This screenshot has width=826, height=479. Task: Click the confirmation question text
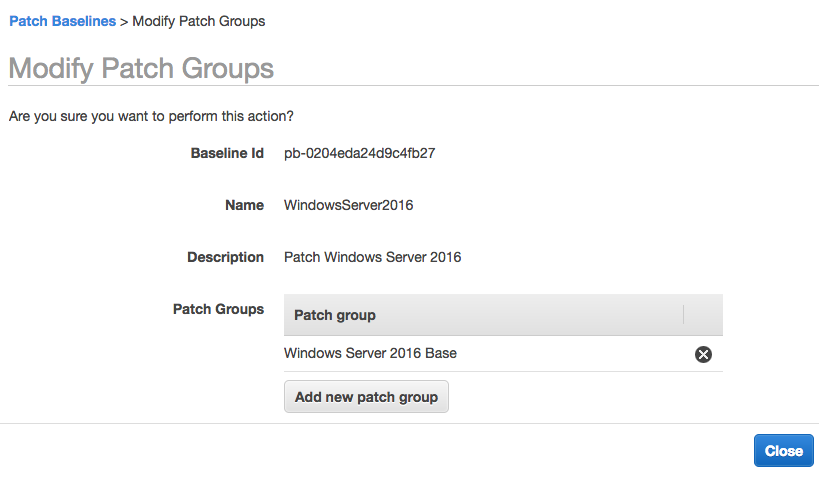click(x=151, y=116)
